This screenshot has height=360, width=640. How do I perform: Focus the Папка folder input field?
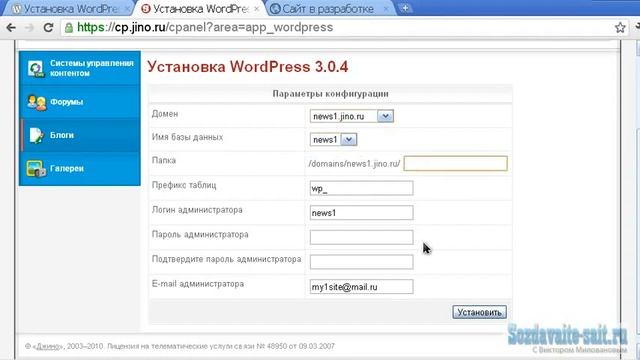coord(456,163)
